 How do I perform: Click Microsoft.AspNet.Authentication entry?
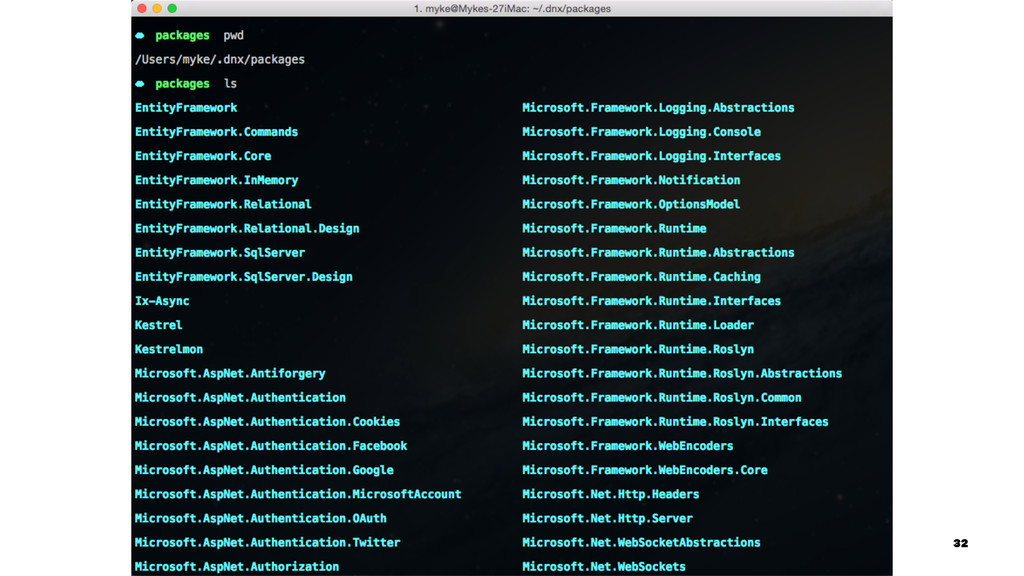pyautogui.click(x=240, y=398)
